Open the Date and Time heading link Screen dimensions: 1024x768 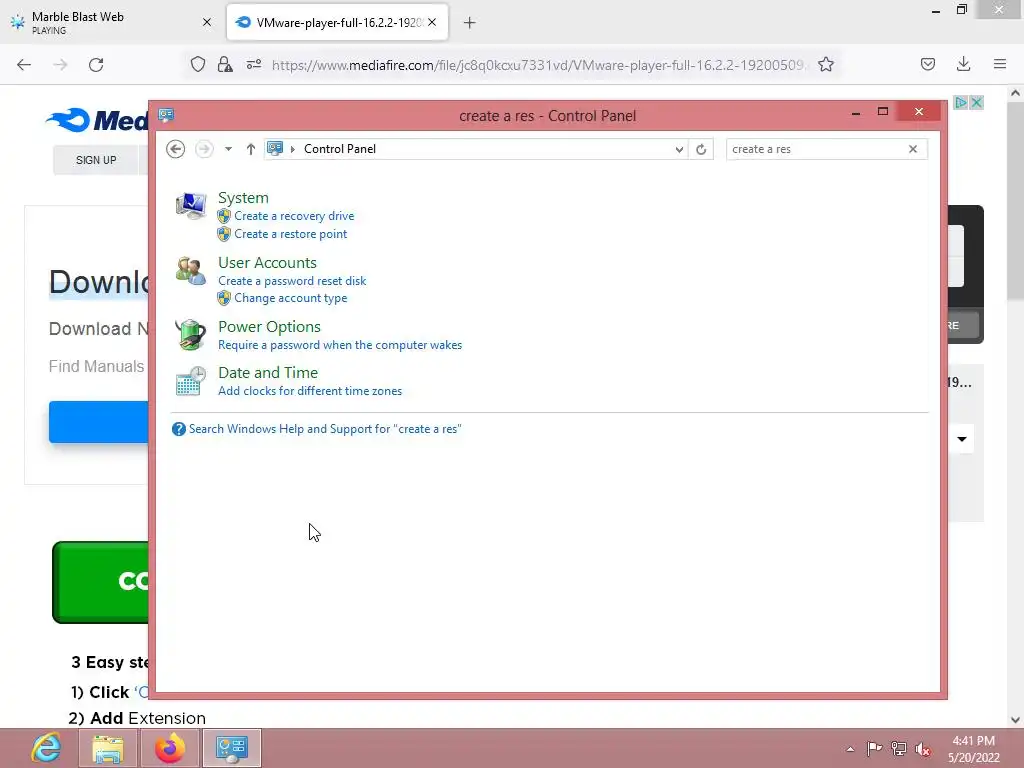pos(268,372)
